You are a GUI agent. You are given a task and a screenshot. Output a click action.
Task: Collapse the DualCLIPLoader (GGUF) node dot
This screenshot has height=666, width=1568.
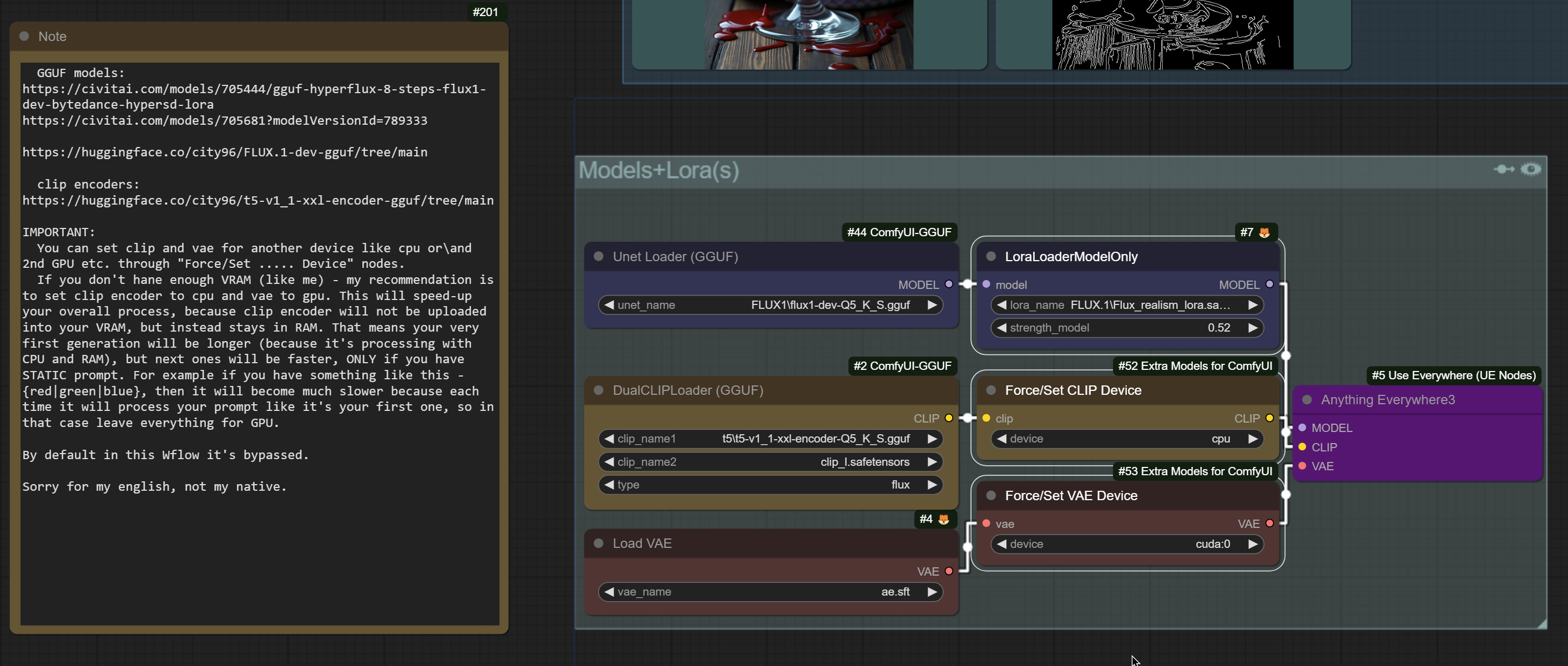pyautogui.click(x=598, y=390)
